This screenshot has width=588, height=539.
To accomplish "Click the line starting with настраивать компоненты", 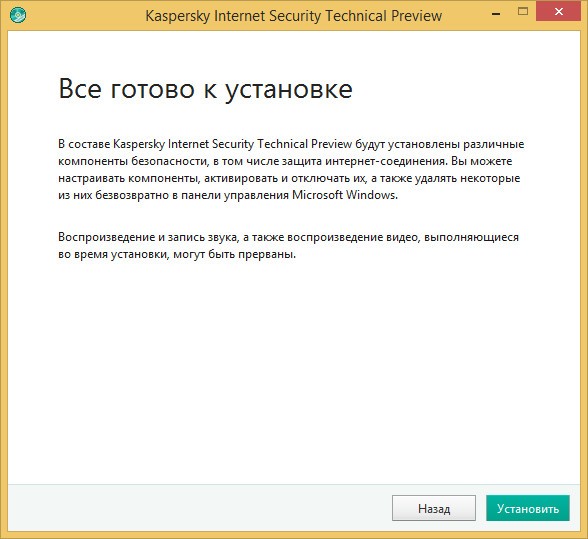I will click(x=289, y=178).
